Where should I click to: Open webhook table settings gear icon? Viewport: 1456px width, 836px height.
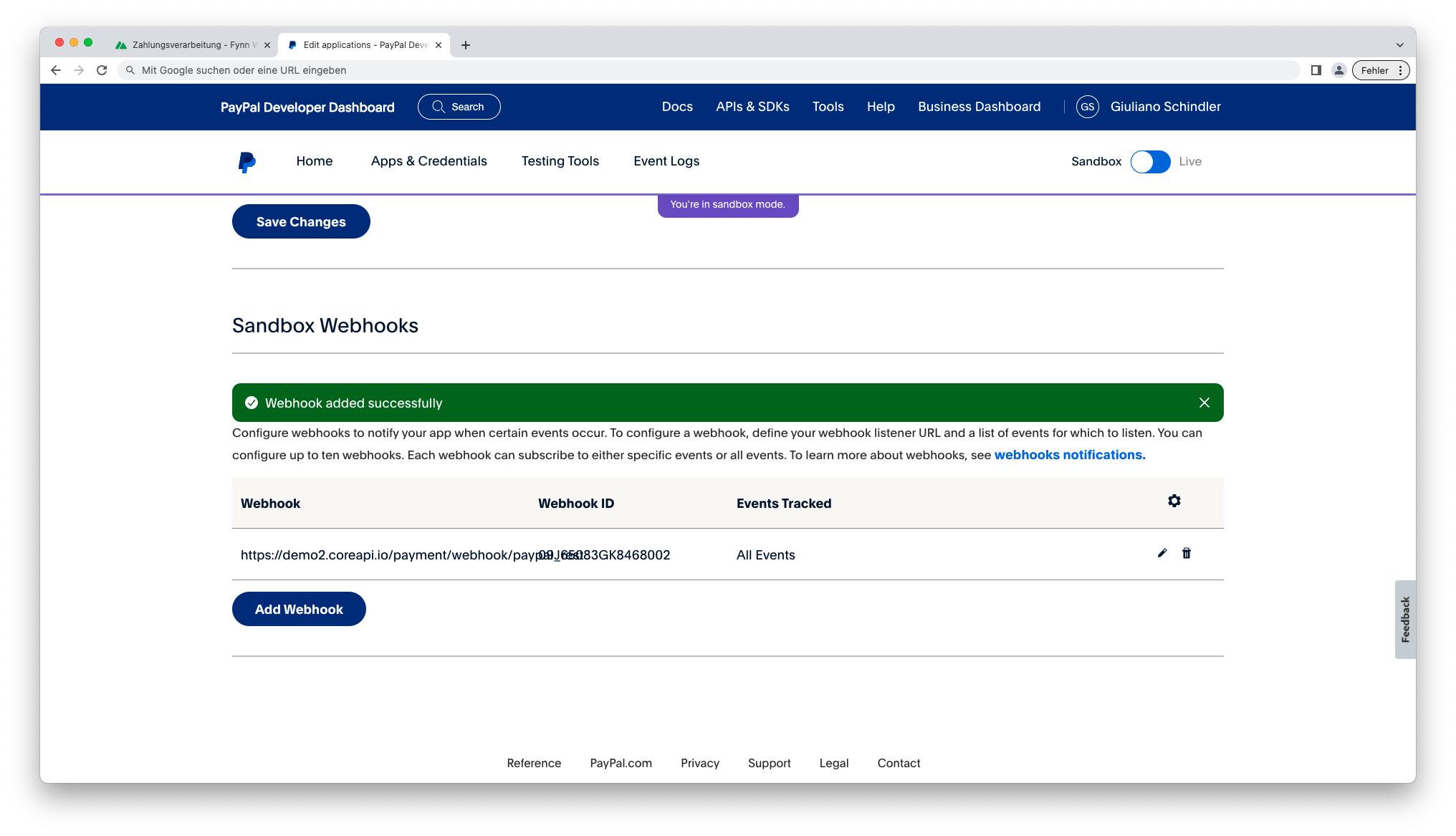coord(1174,501)
